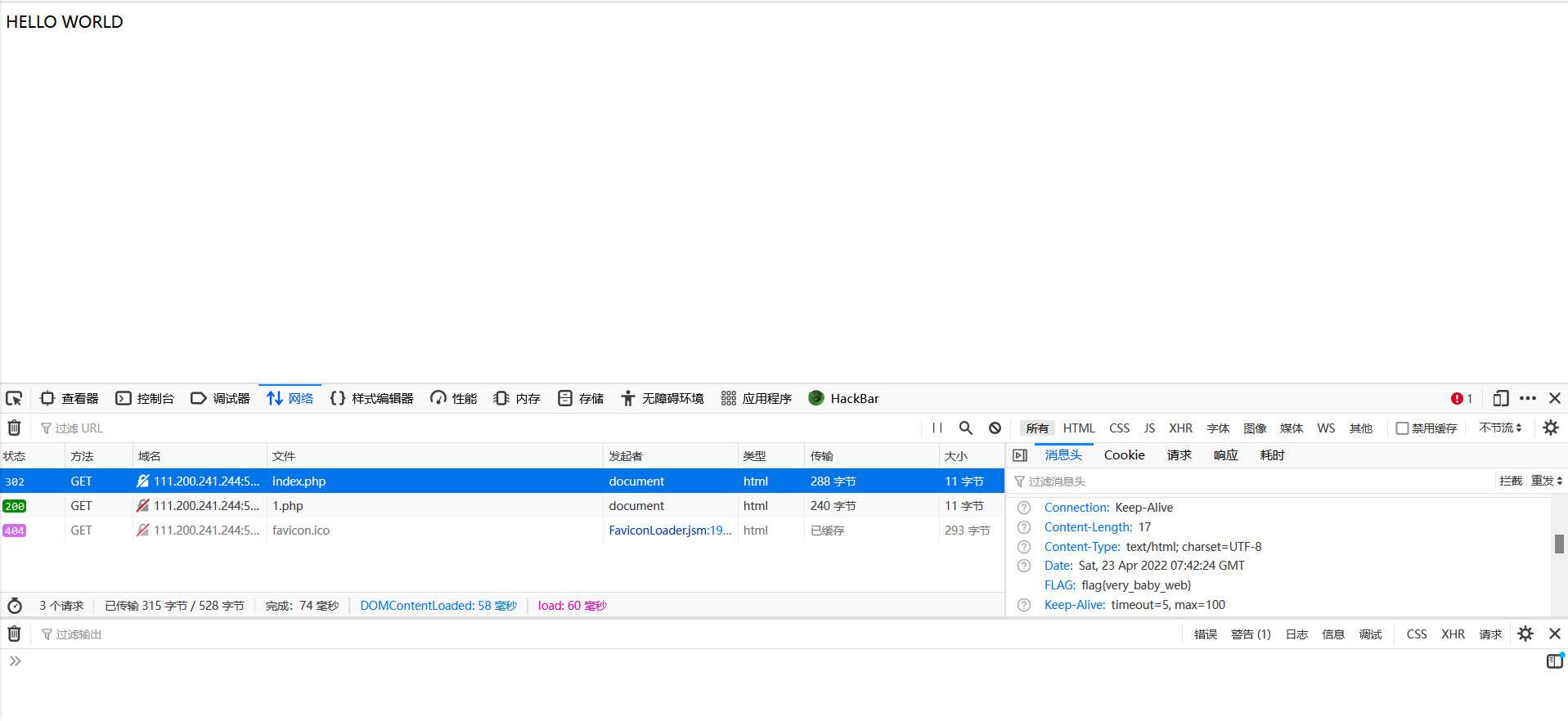Switch to the Console (控制台) tab

[145, 398]
